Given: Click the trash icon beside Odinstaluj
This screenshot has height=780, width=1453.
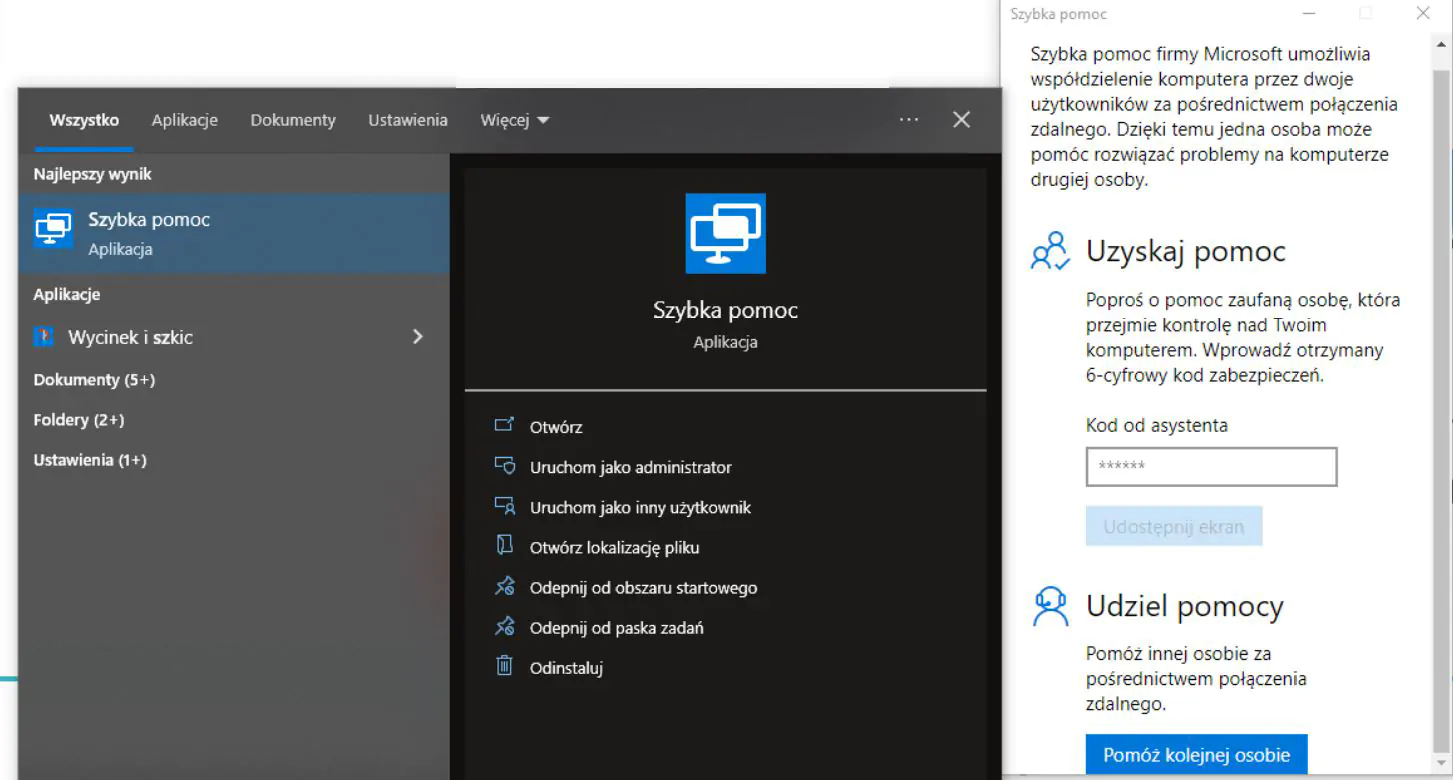Looking at the screenshot, I should (x=504, y=666).
